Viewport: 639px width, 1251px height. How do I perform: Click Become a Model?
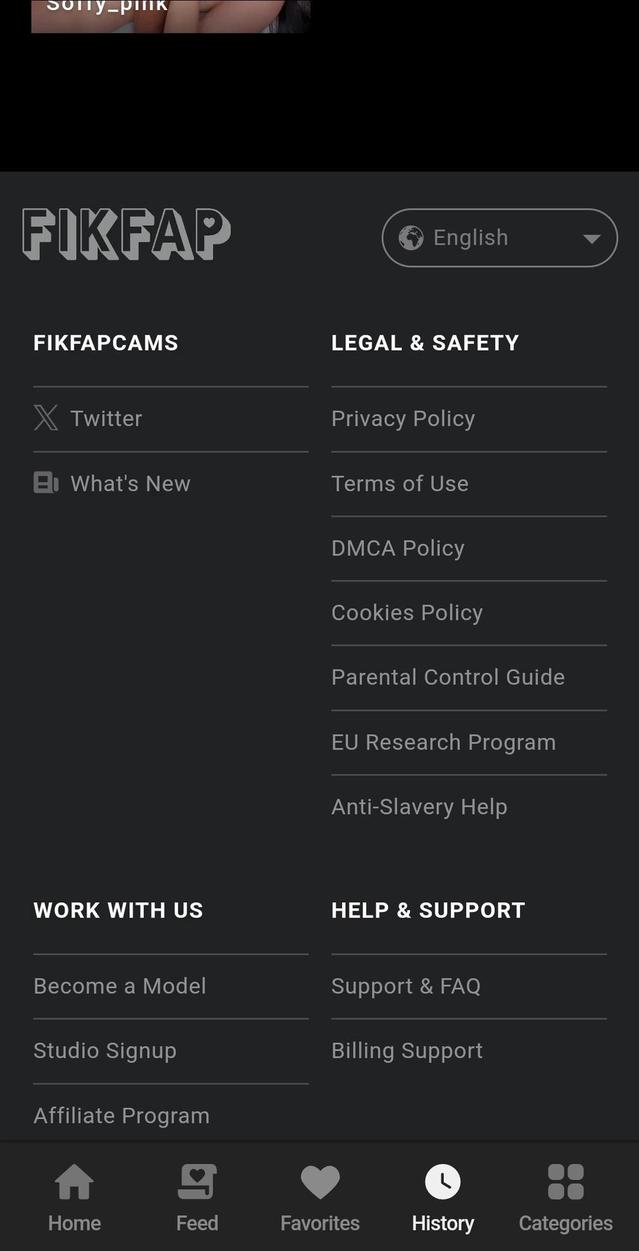pyautogui.click(x=119, y=986)
